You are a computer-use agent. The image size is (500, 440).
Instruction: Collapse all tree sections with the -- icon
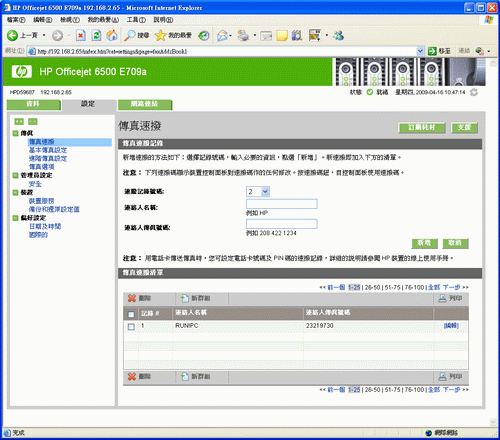coord(33,122)
